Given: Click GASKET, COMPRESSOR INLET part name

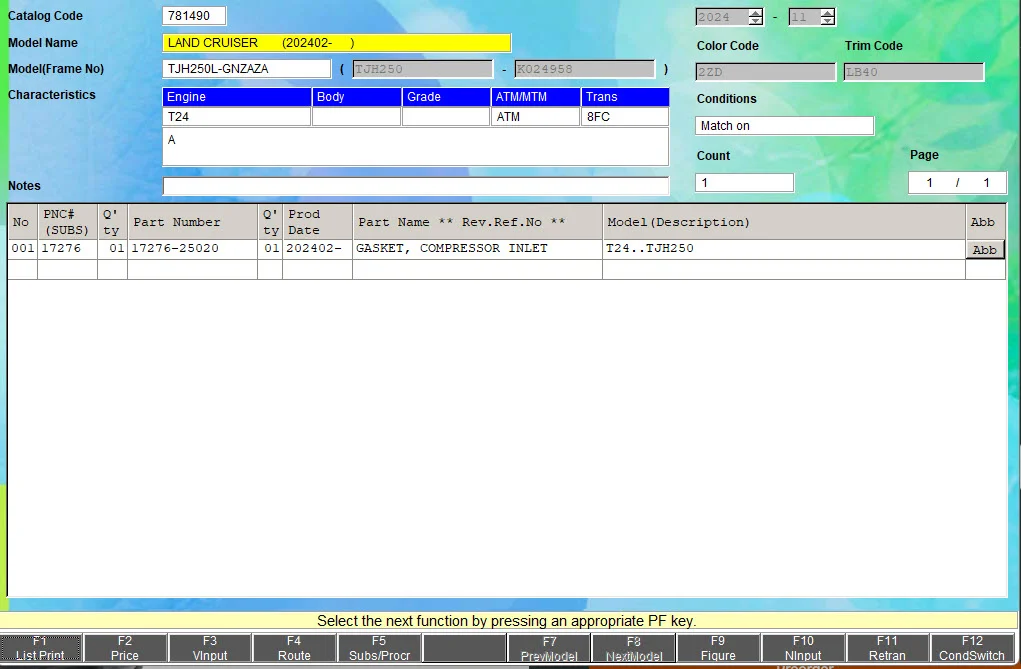Looking at the screenshot, I should [477, 249].
